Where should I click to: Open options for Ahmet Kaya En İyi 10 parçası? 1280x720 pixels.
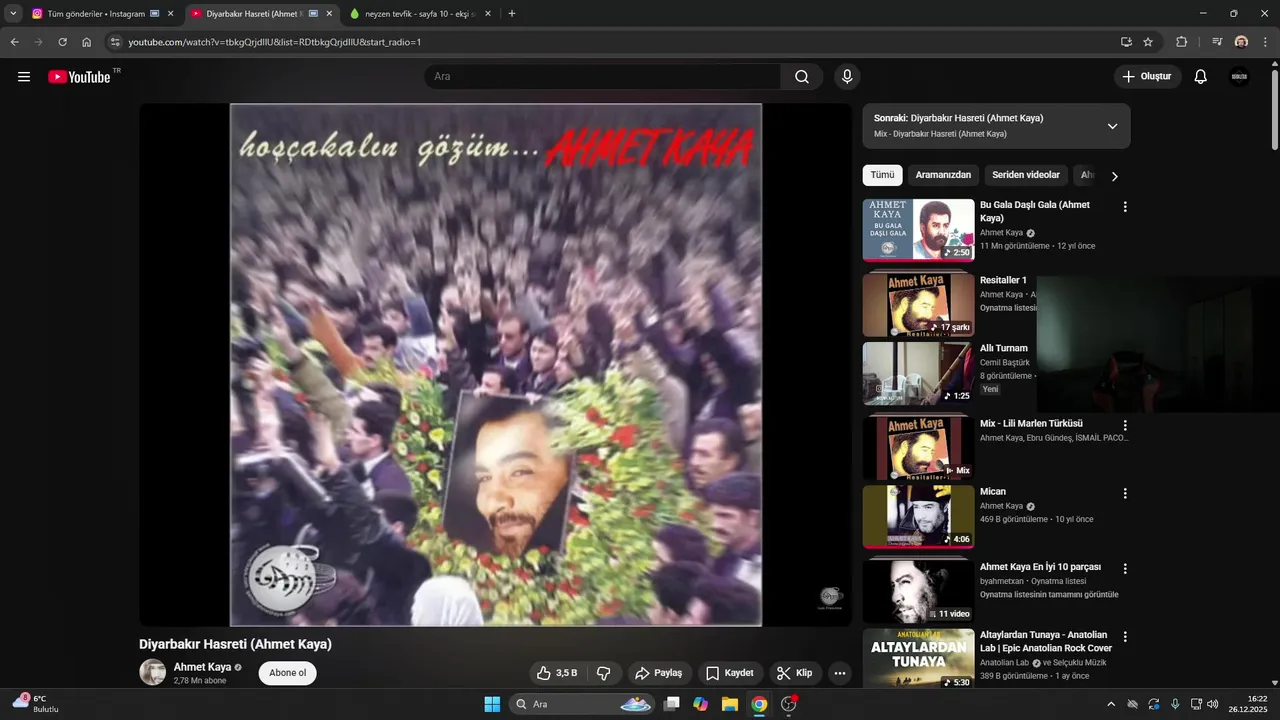pos(1125,568)
